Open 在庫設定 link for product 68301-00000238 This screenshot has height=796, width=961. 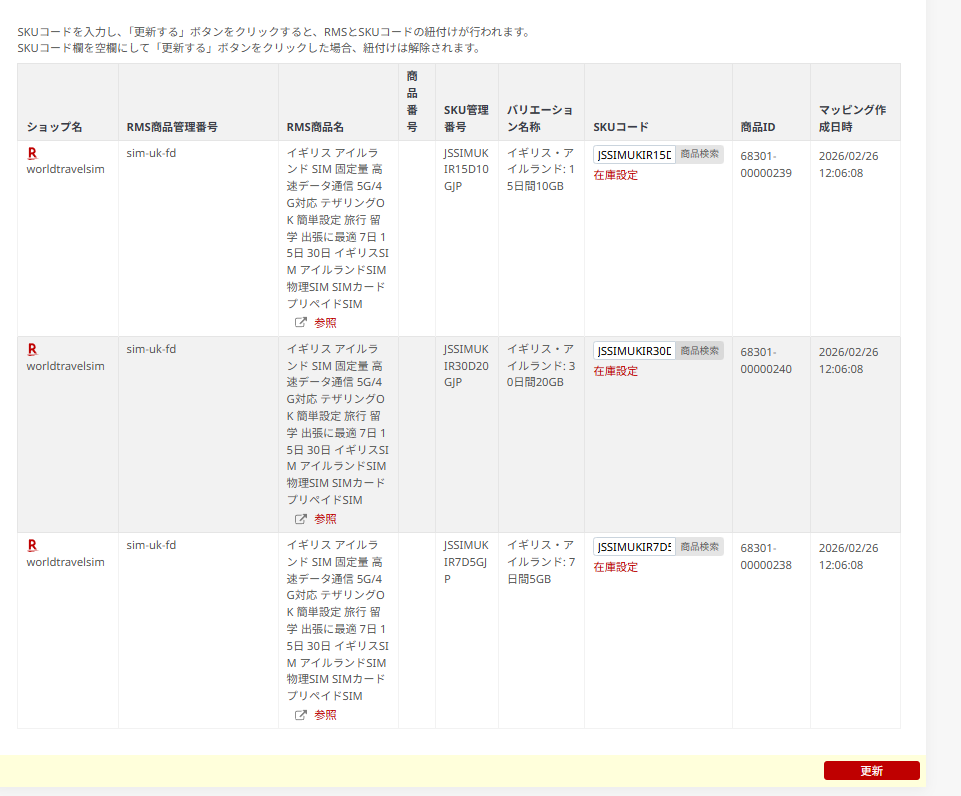pos(615,567)
